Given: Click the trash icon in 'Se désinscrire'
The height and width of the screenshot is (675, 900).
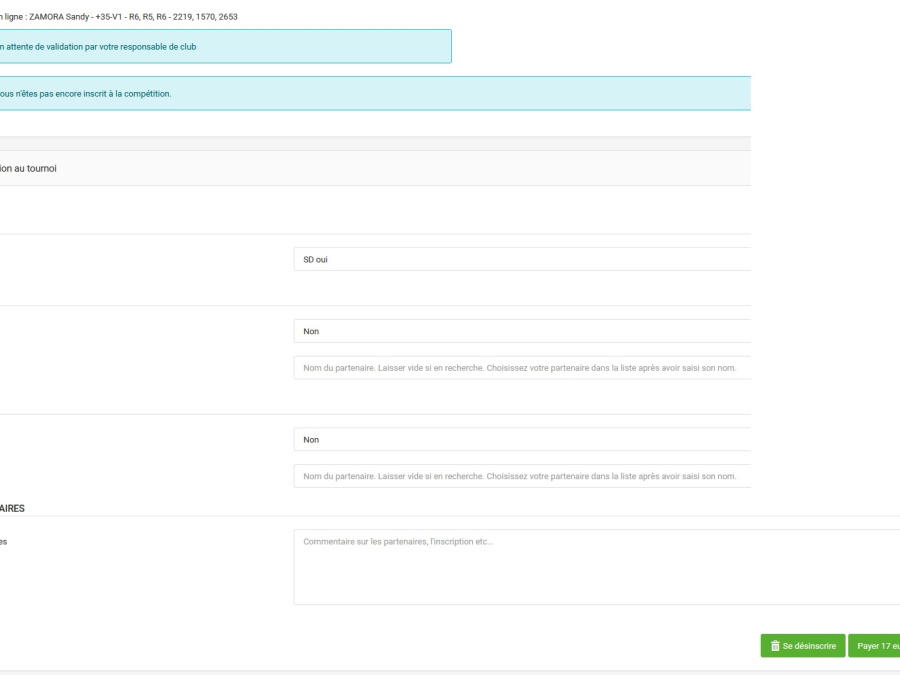Looking at the screenshot, I should tap(775, 646).
